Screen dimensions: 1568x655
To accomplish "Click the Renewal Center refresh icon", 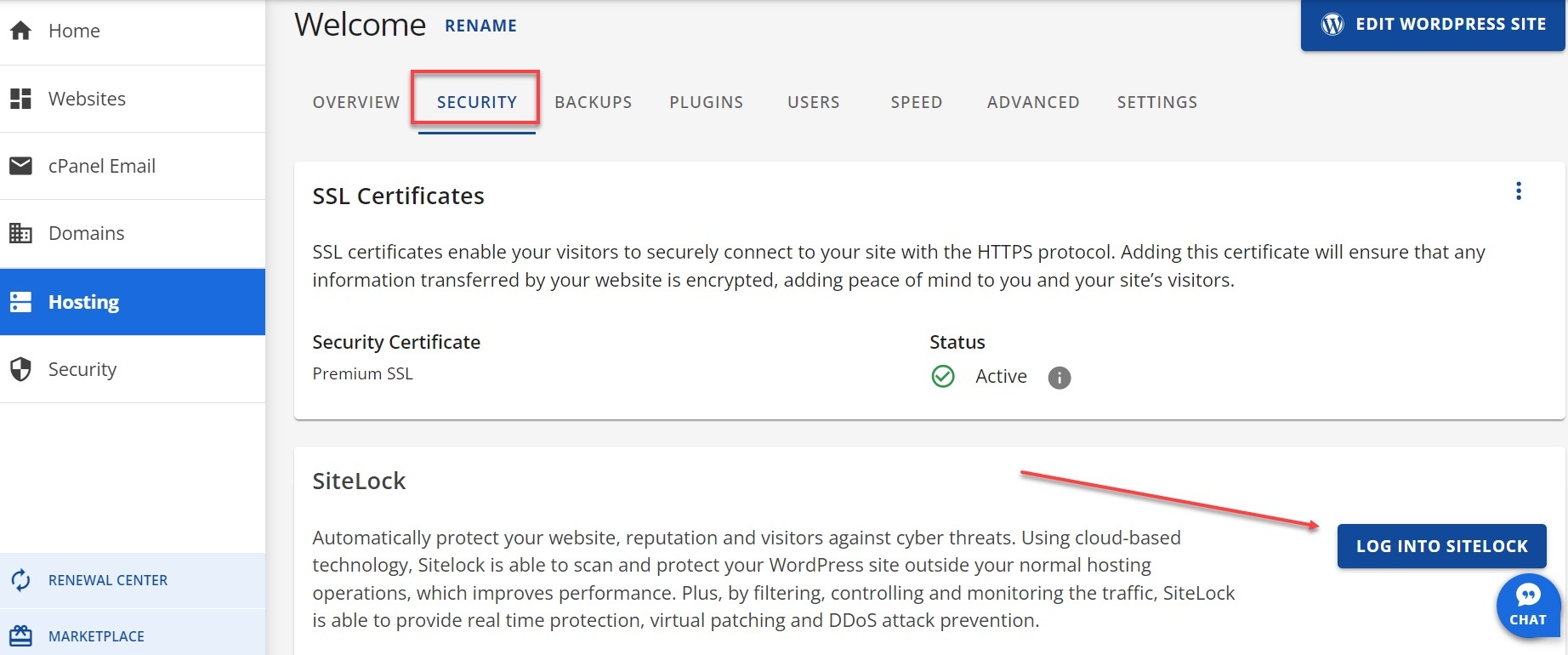I will (20, 580).
